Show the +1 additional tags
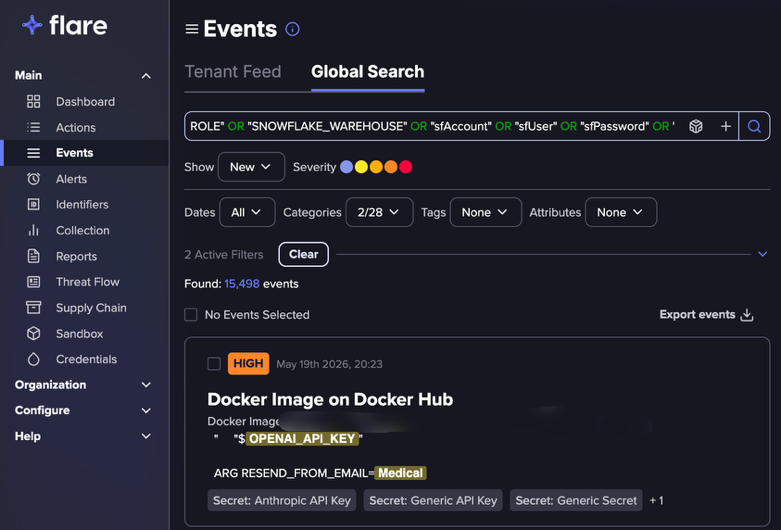The width and height of the screenshot is (781, 530). tap(656, 501)
